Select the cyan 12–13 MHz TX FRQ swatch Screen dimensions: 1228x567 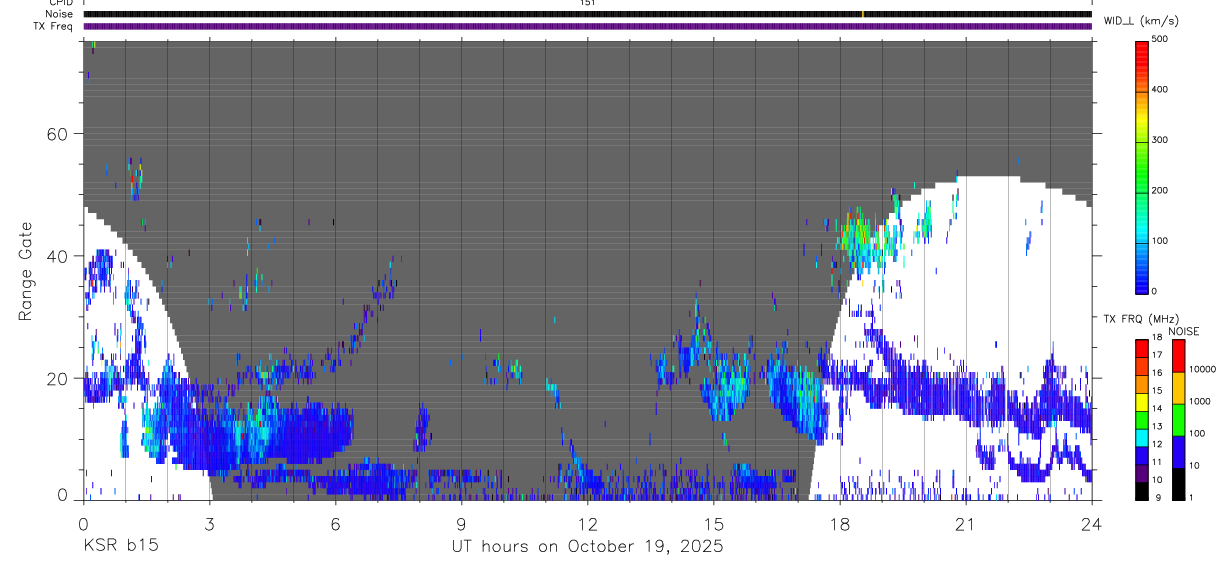pyautogui.click(x=1142, y=437)
